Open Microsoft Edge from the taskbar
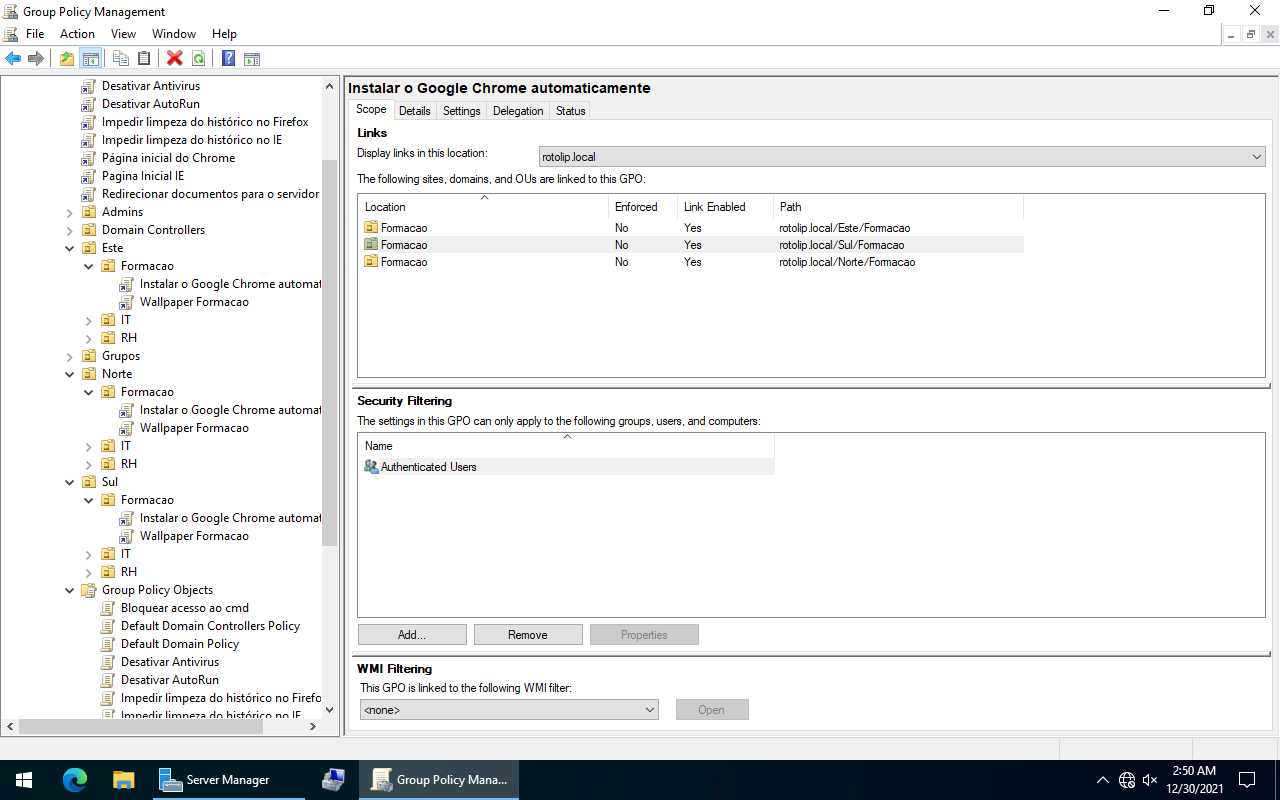The height and width of the screenshot is (800, 1280). click(75, 780)
